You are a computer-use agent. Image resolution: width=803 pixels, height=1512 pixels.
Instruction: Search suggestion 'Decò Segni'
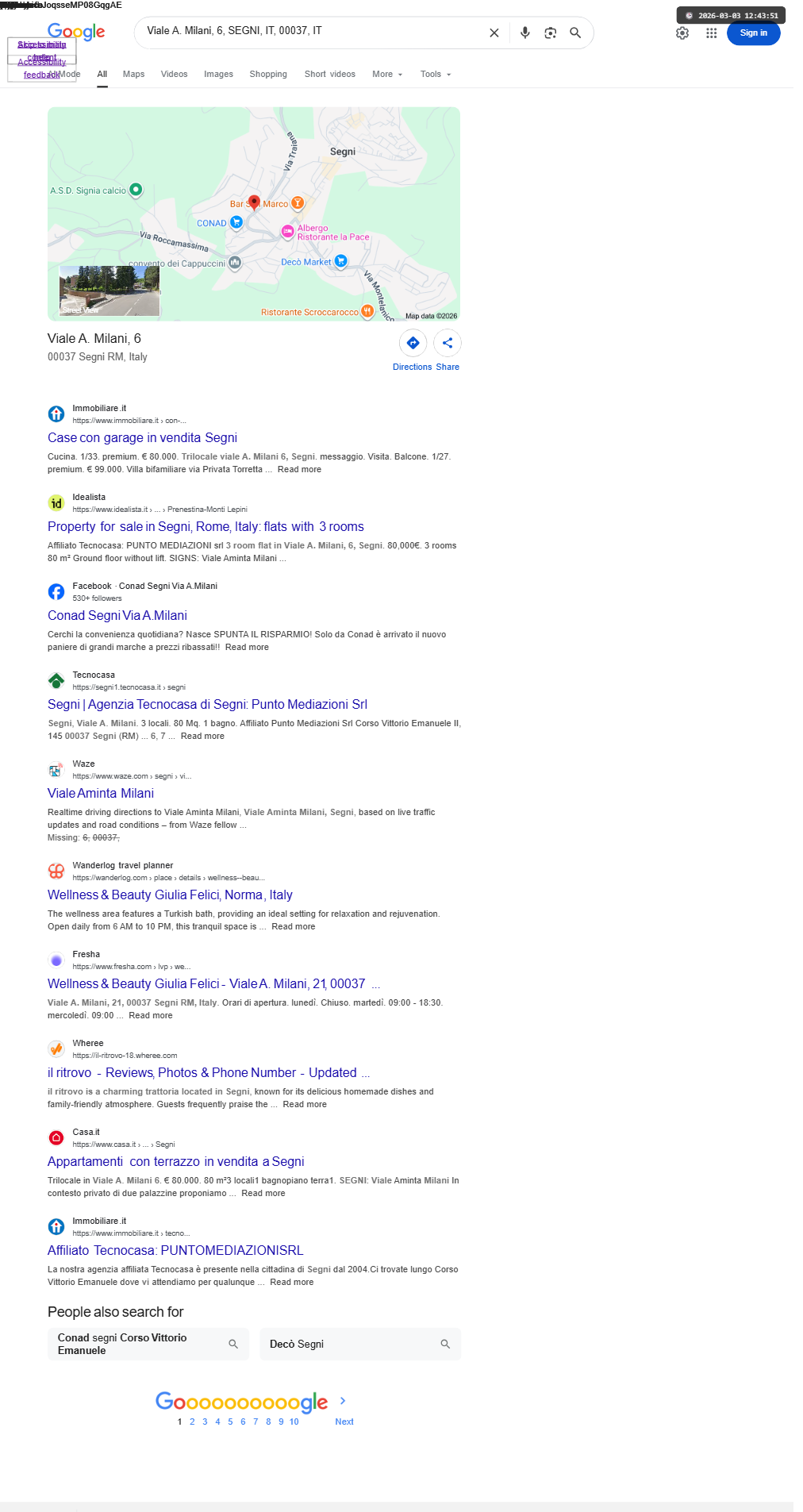click(360, 1344)
